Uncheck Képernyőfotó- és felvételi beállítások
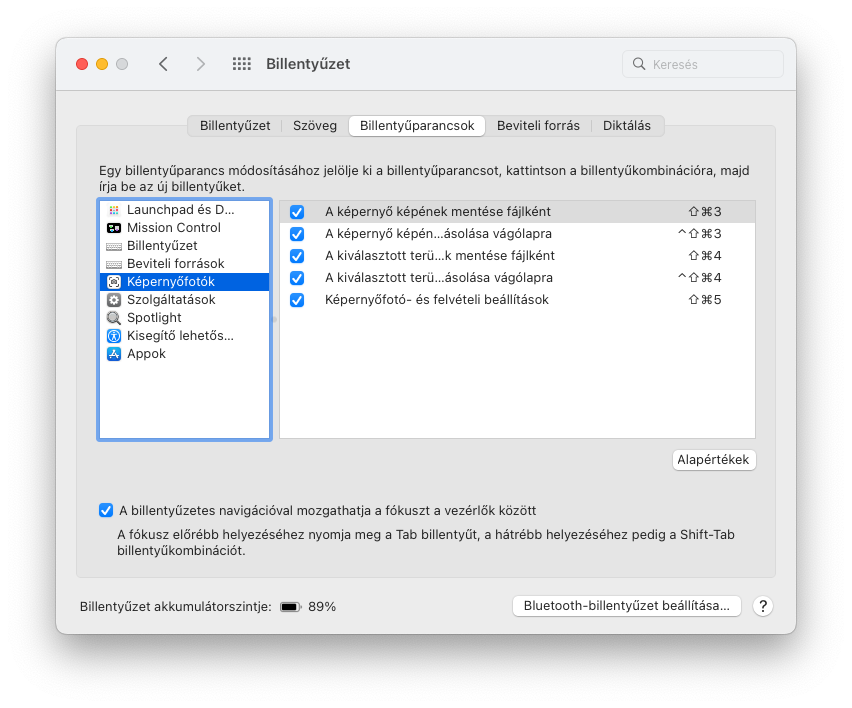This screenshot has width=852, height=708. pyautogui.click(x=297, y=300)
